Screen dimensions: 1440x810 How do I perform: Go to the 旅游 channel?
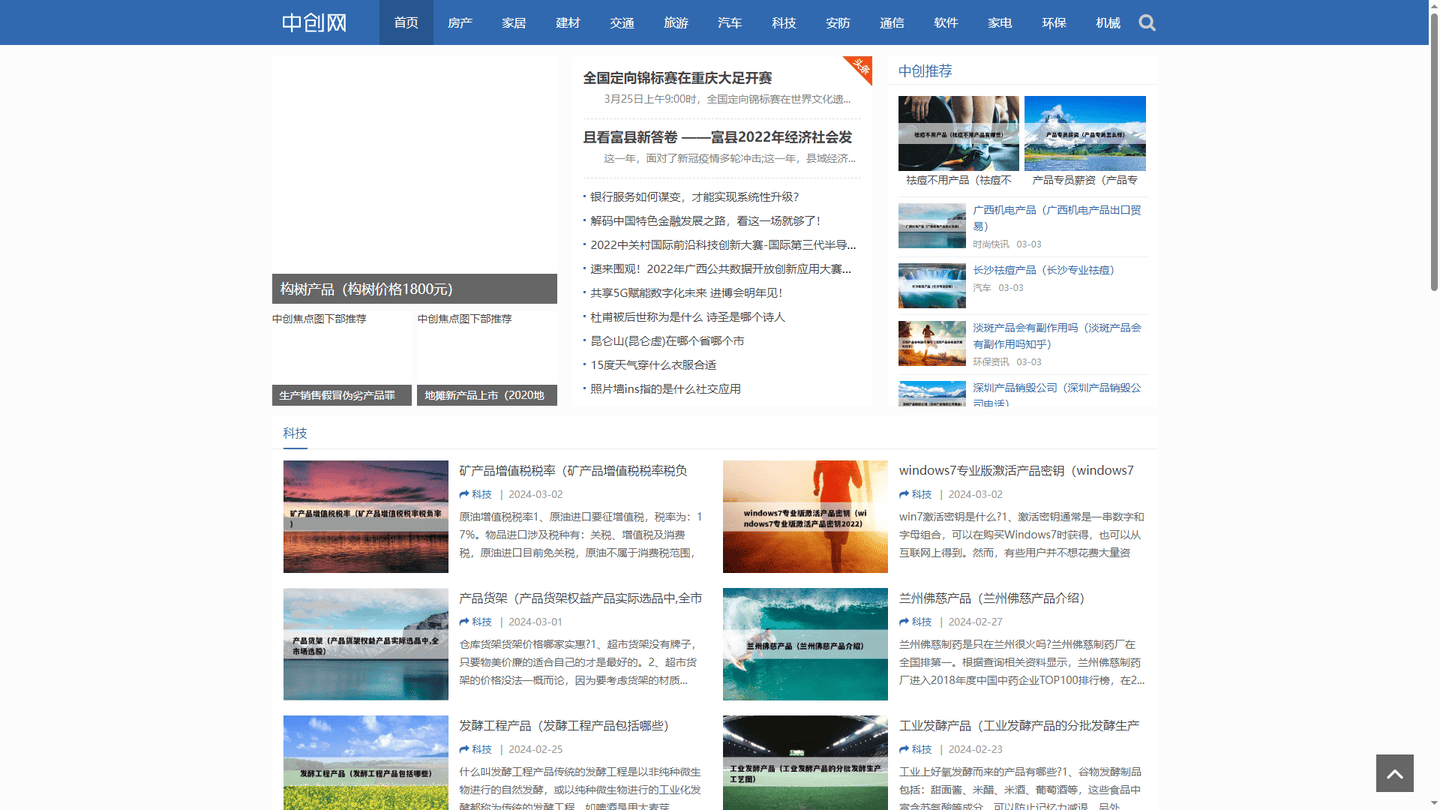pyautogui.click(x=676, y=22)
